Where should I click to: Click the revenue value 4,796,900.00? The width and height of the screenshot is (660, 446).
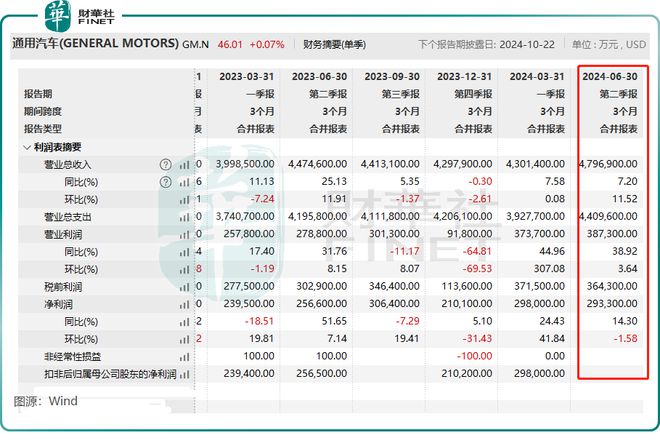(x=609, y=164)
